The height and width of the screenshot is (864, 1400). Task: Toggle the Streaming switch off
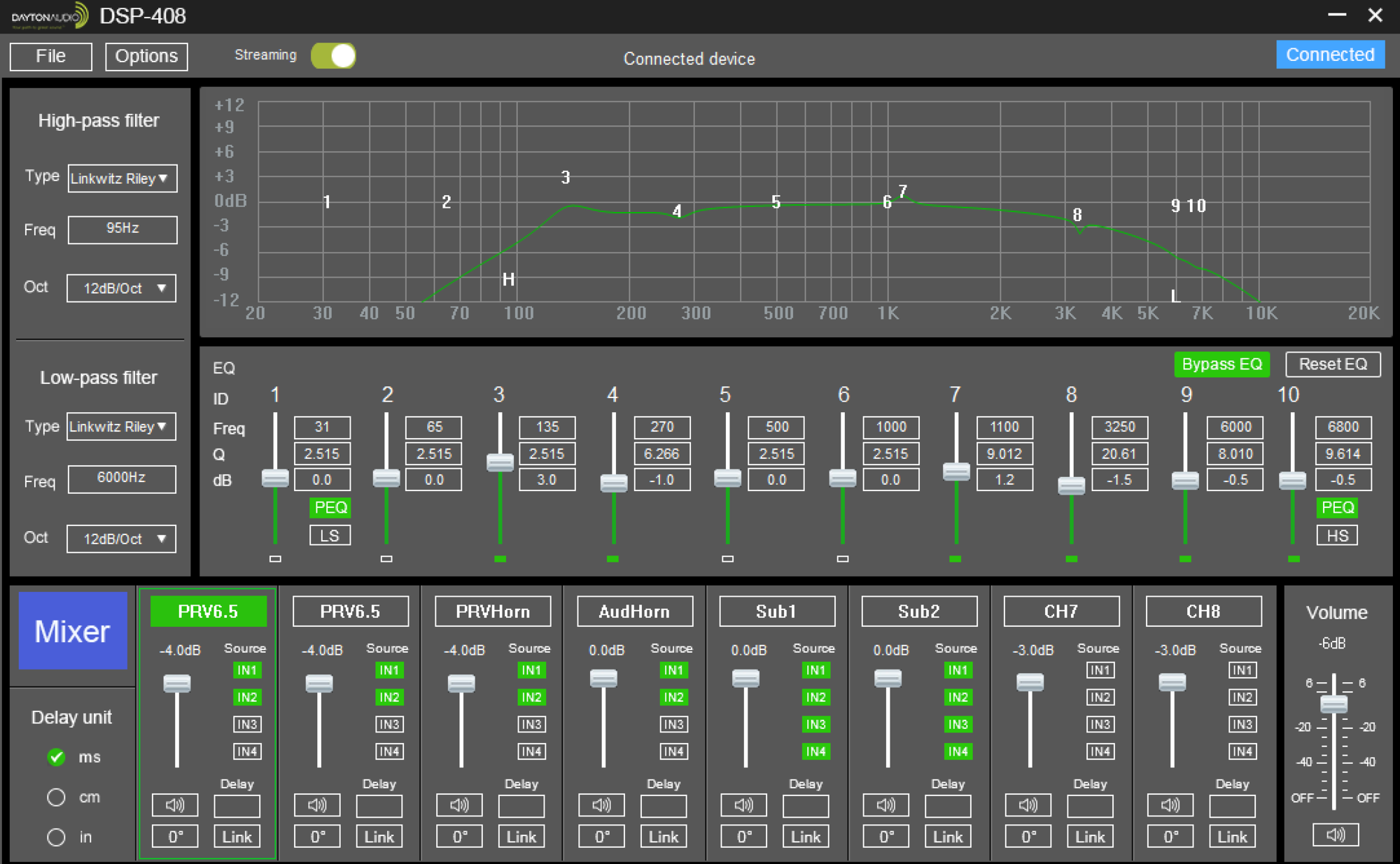tap(334, 56)
